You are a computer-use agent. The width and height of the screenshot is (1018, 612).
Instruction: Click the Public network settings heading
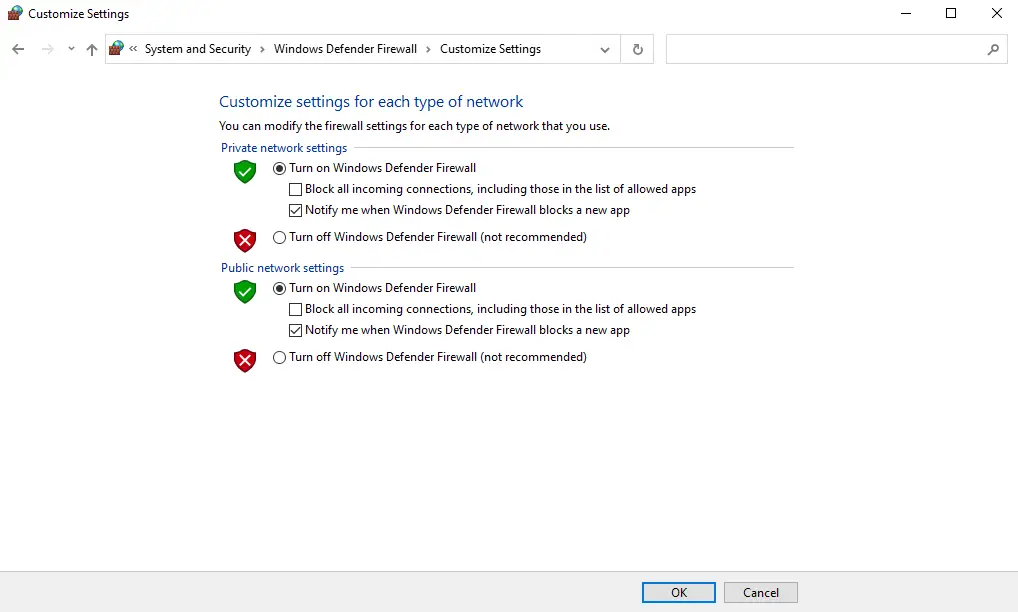point(282,268)
